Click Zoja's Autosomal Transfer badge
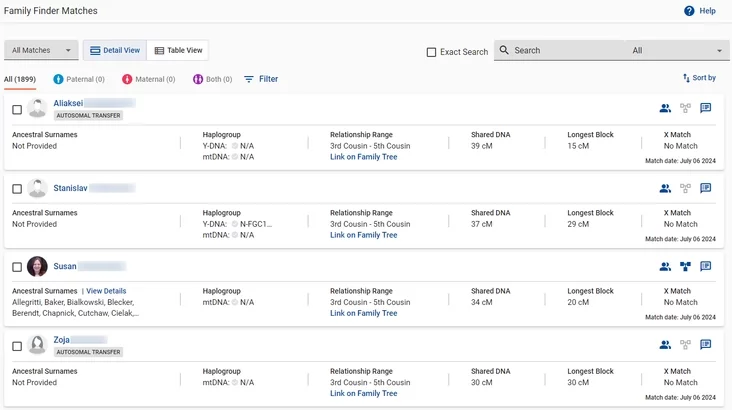This screenshot has height=410, width=732. pos(88,352)
